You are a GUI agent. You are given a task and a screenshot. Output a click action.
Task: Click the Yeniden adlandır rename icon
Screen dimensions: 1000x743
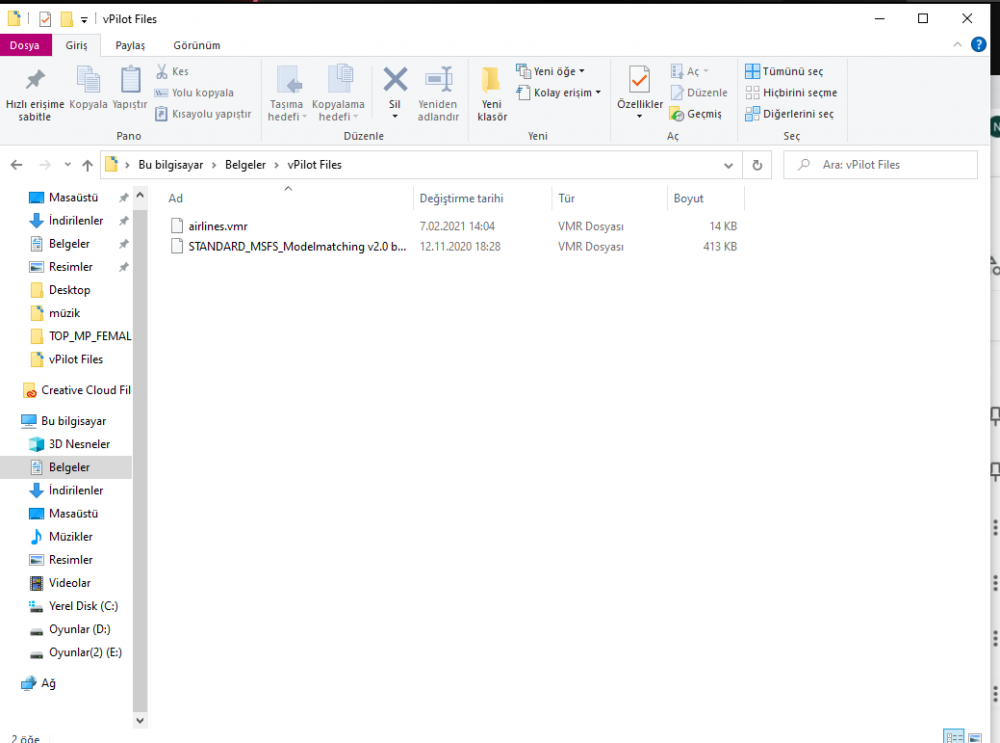(x=438, y=82)
